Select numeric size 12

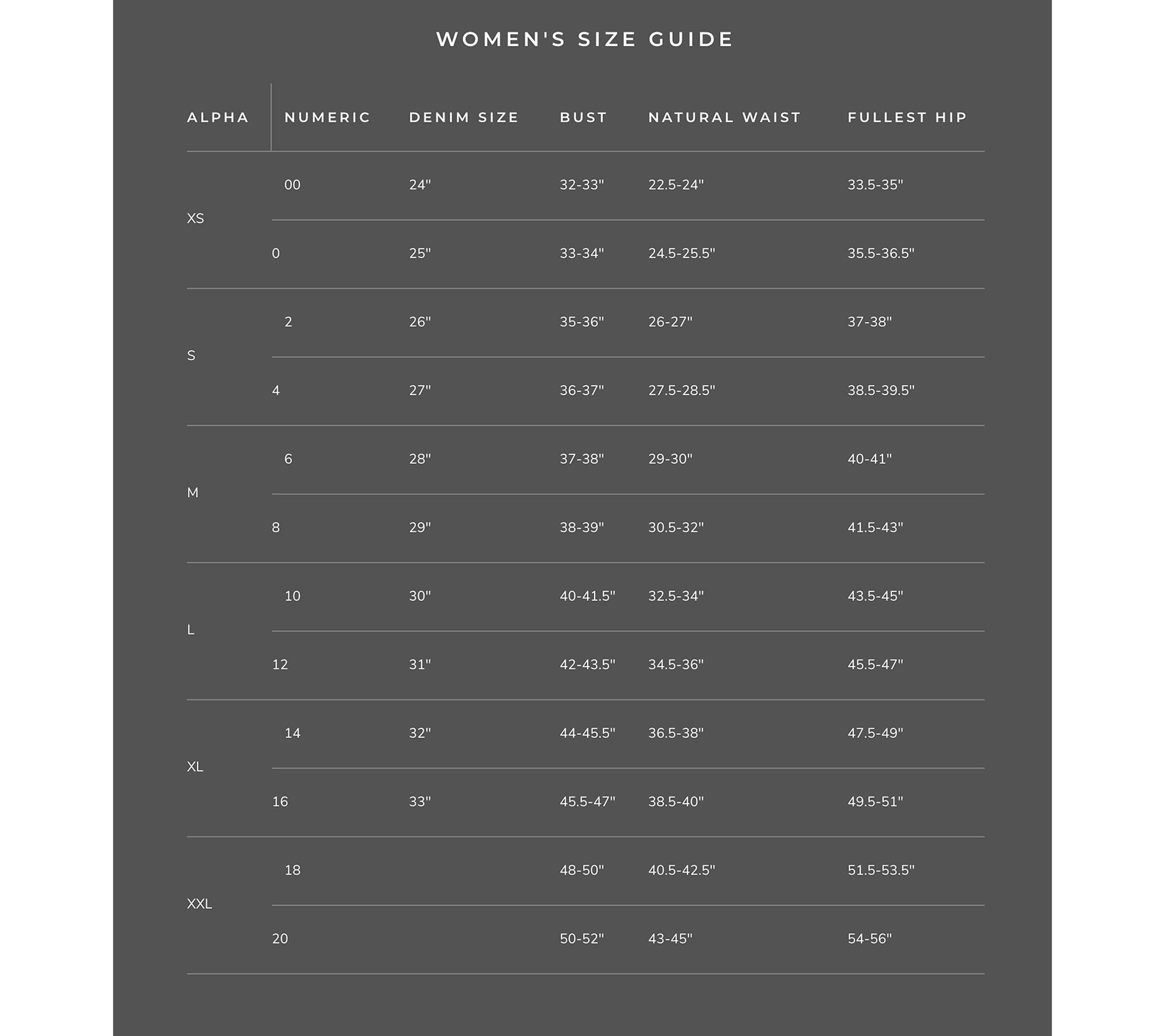tap(280, 665)
